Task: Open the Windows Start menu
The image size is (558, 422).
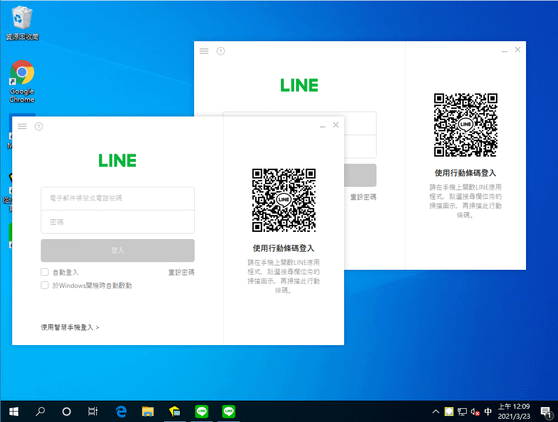Action: click(x=14, y=412)
